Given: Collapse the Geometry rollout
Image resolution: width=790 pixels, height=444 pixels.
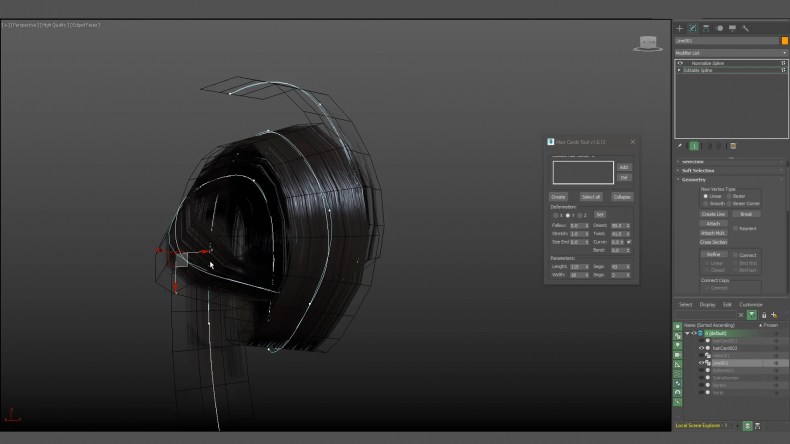Looking at the screenshot, I should coord(694,179).
